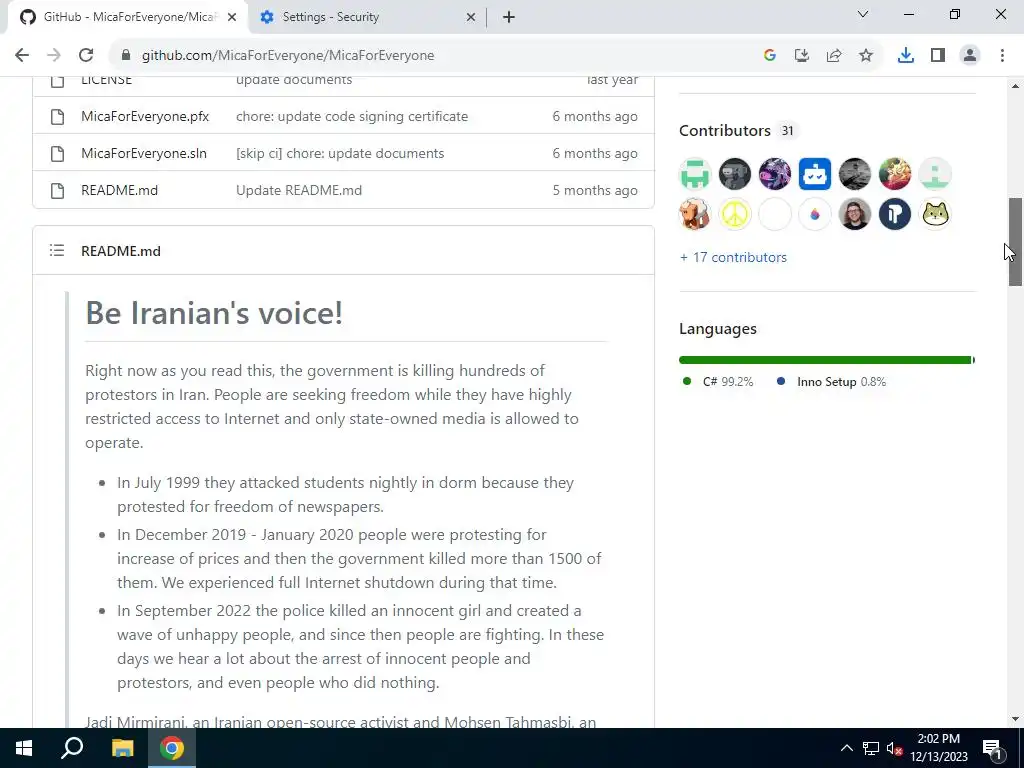Toggle Chrome side panel
This screenshot has width=1024, height=768.
coord(938,56)
